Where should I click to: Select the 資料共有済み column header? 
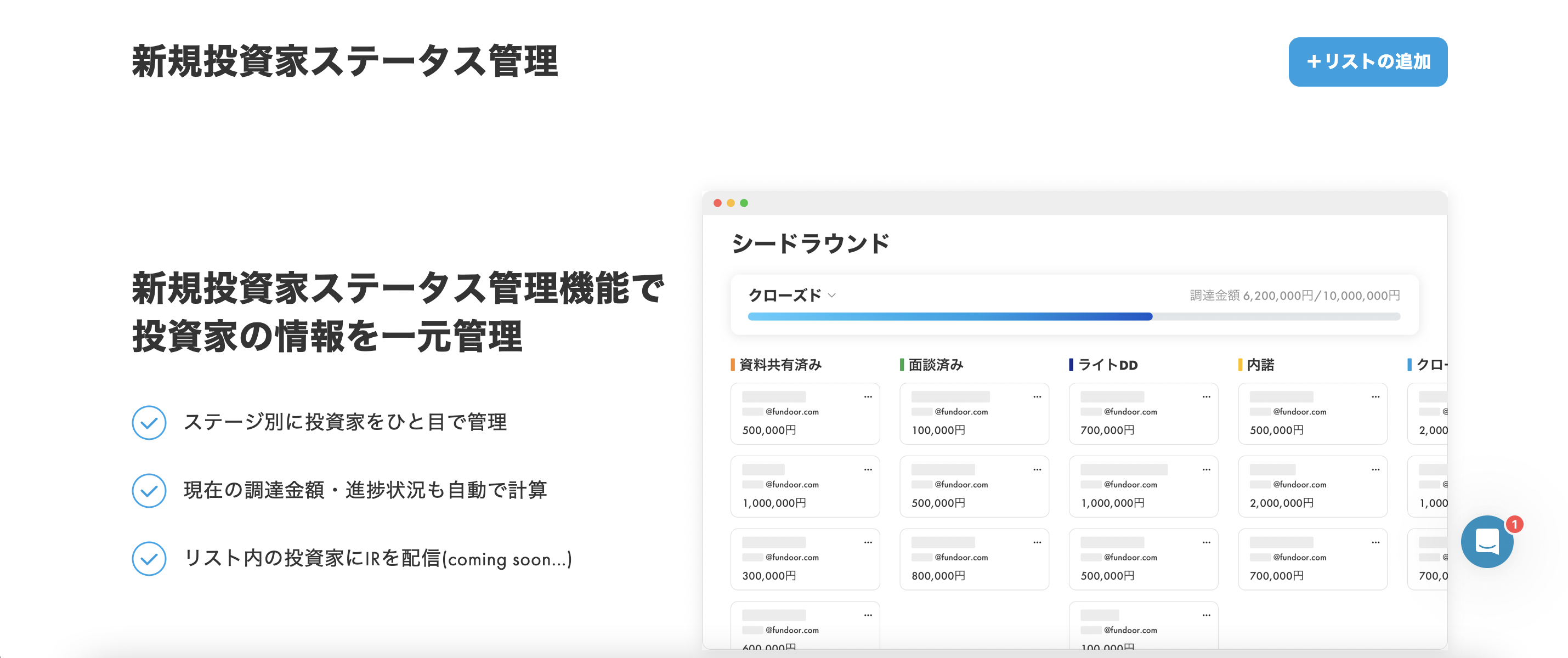pos(780,365)
